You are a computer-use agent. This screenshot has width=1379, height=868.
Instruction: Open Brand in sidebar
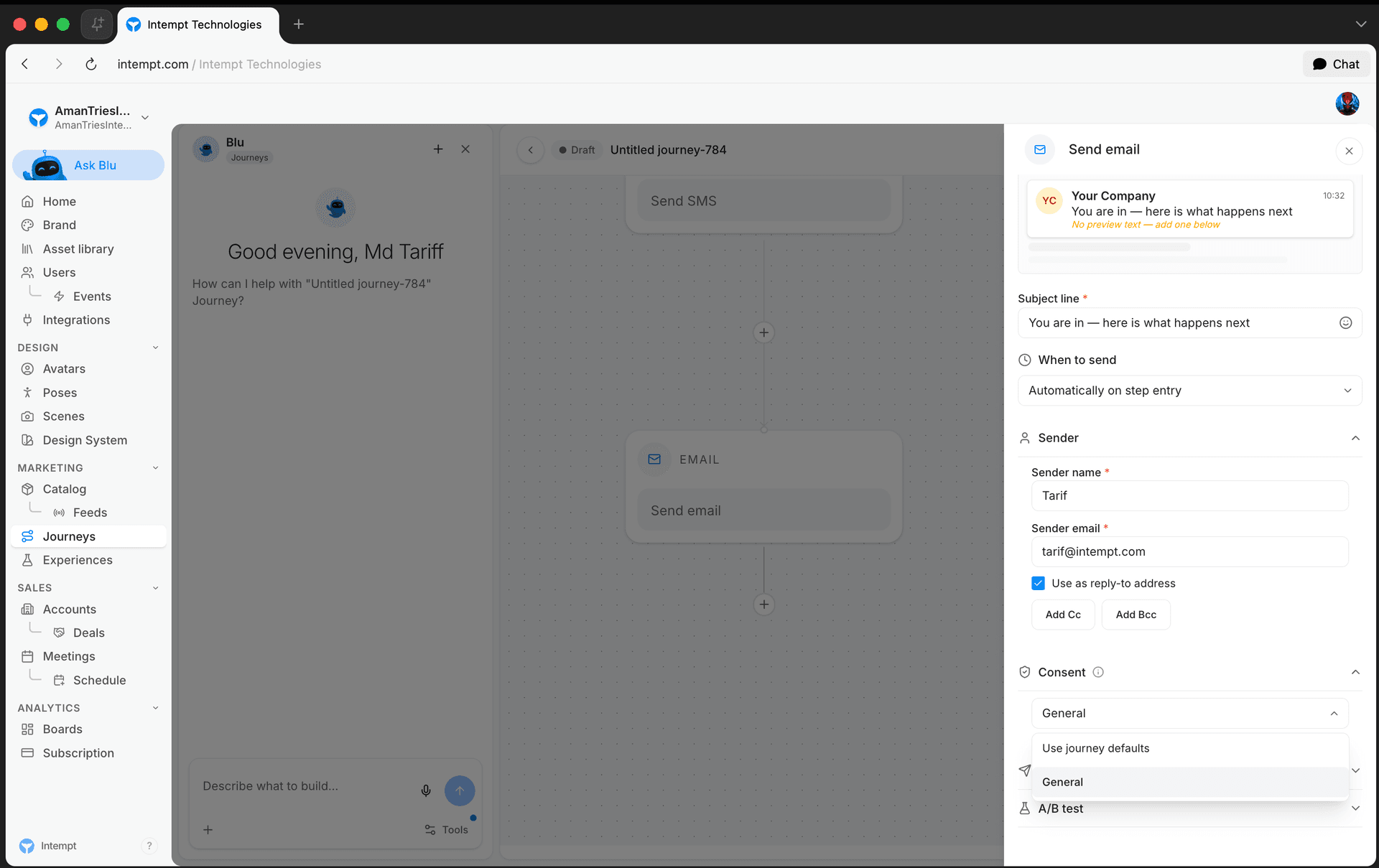click(59, 225)
